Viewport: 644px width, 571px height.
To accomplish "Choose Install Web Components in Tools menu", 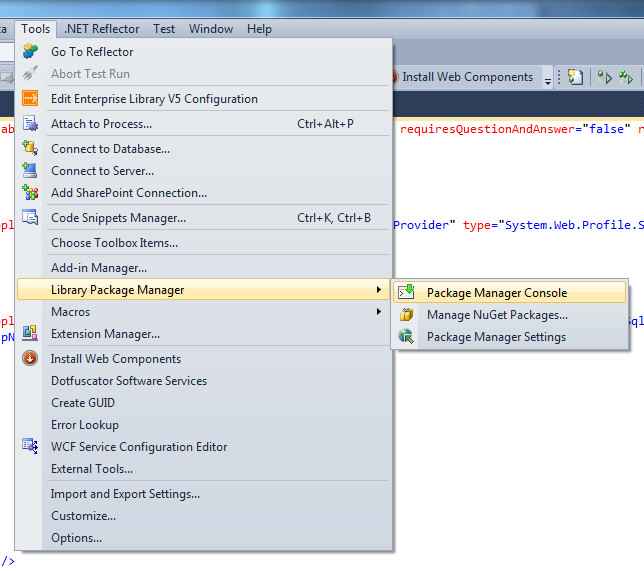I will point(203,359).
